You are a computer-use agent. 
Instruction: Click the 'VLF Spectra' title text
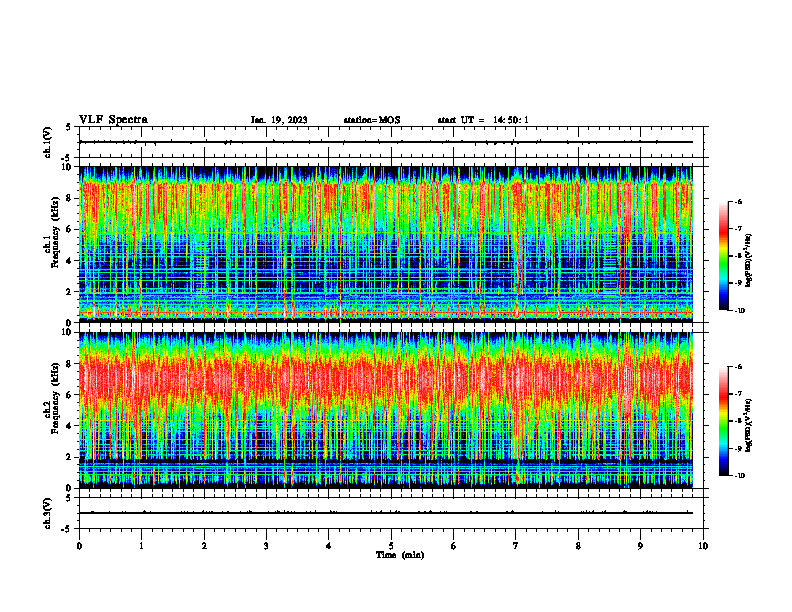point(113,120)
